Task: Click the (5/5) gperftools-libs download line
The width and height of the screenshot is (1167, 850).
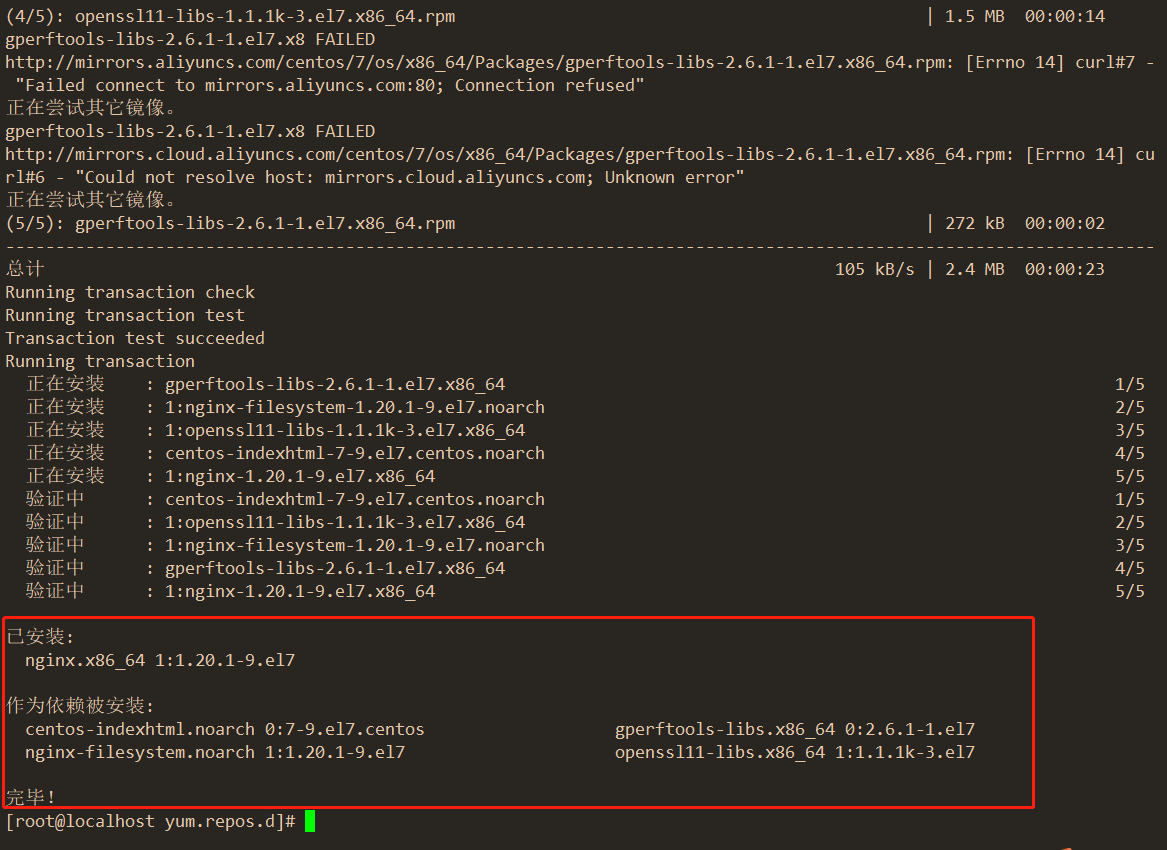Action: 555,223
